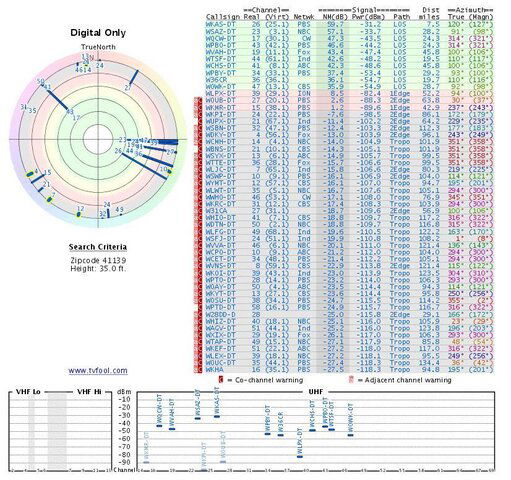Click the Digital Only chart title
Image resolution: width=511 pixels, height=480 pixels.
click(x=98, y=33)
